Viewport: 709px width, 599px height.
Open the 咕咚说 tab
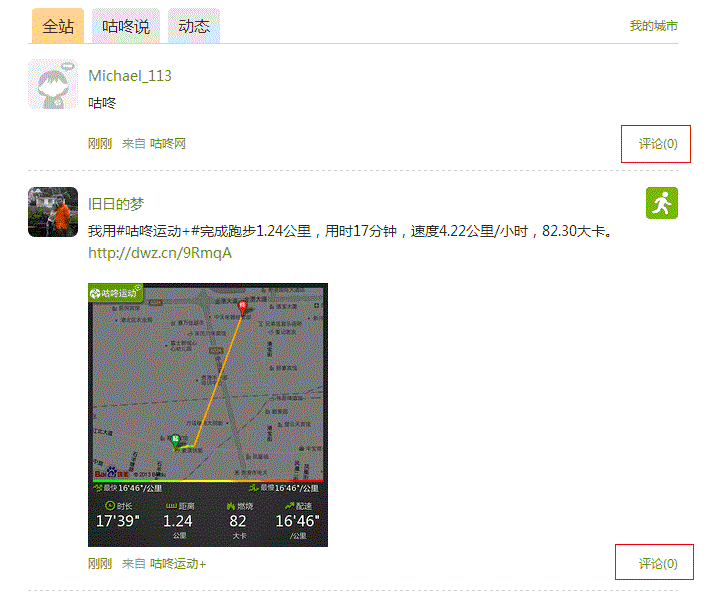(x=126, y=26)
